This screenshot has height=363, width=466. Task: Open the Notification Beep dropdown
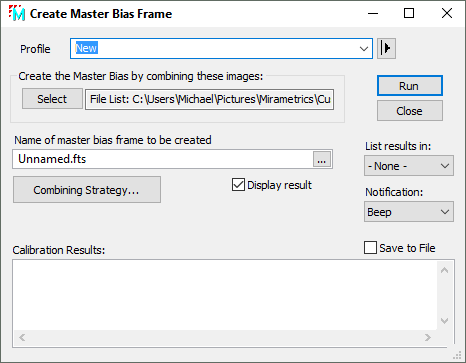coord(409,212)
